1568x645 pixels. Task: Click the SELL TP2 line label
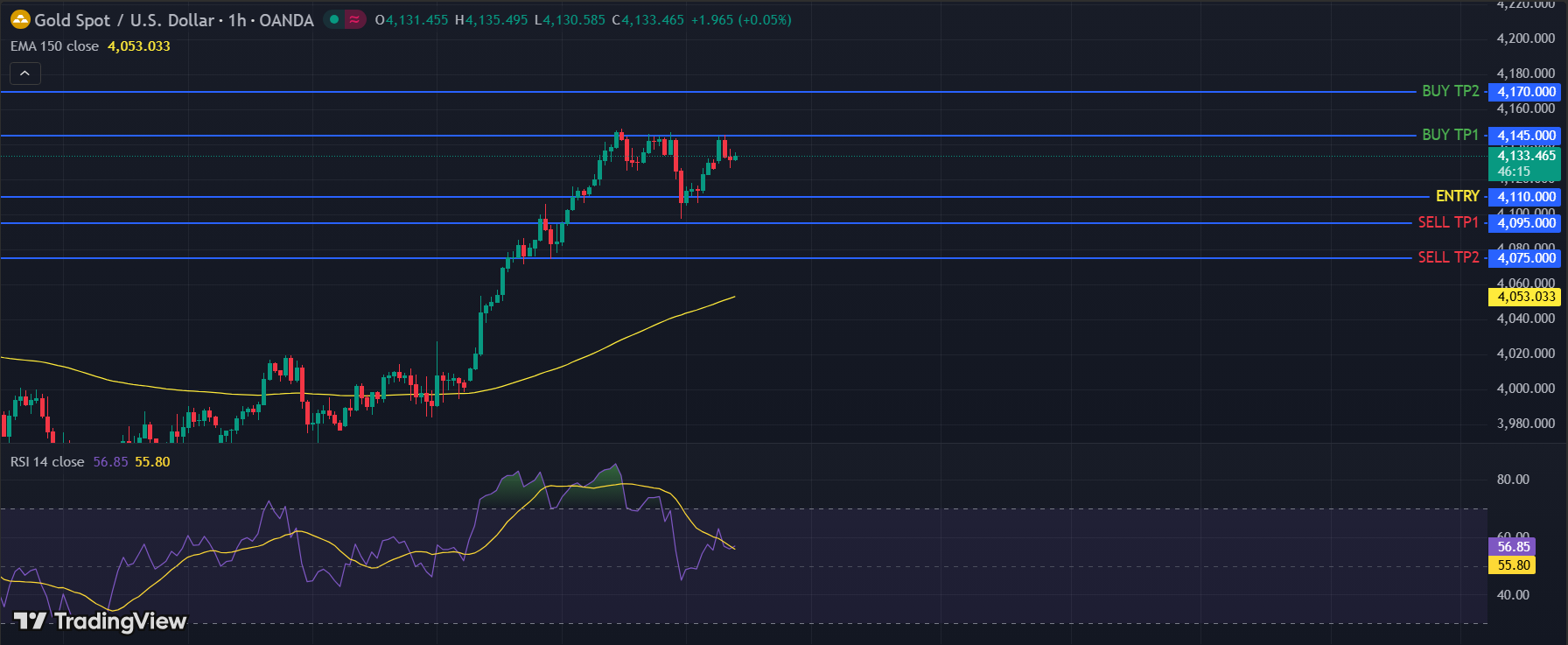coord(1448,257)
